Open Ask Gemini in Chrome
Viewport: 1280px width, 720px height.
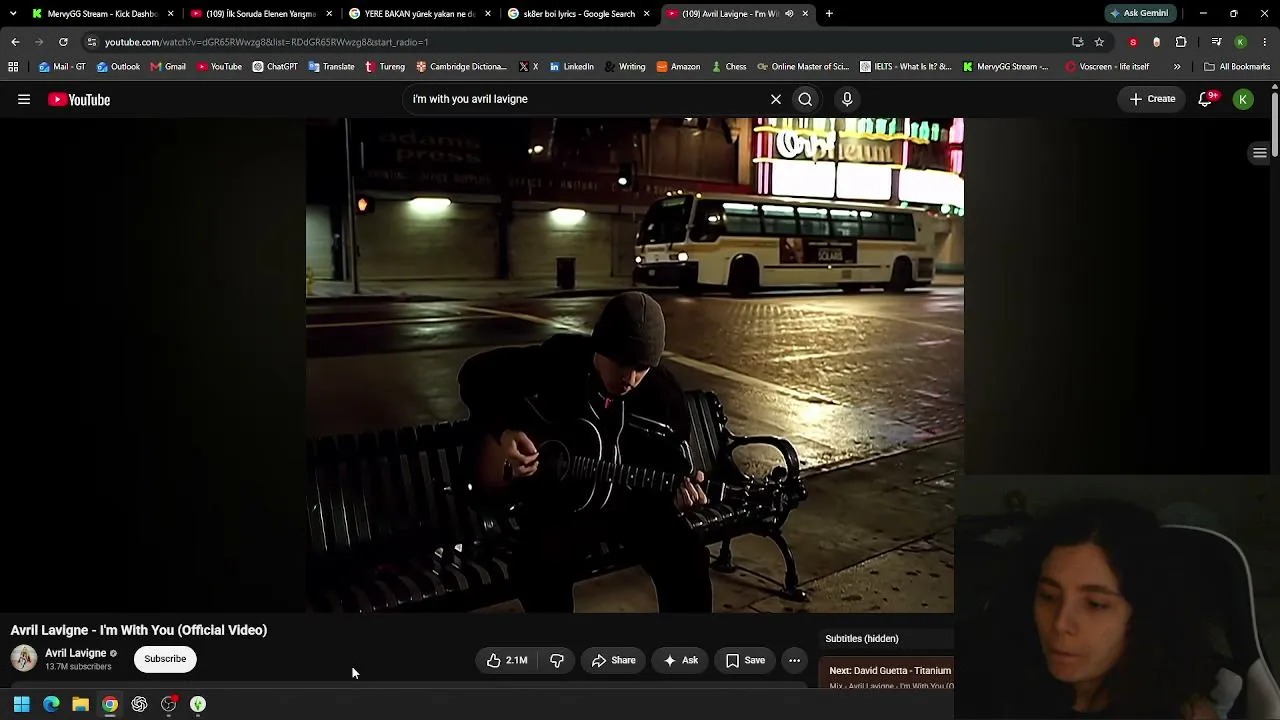tap(1139, 14)
